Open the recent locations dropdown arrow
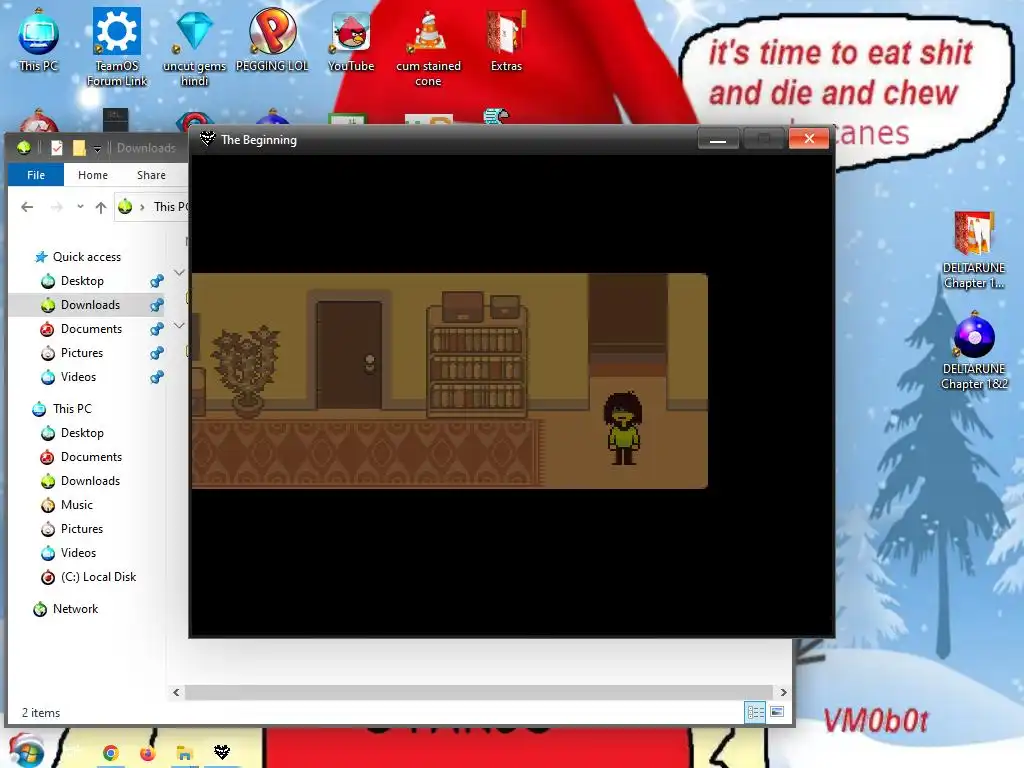The height and width of the screenshot is (768, 1024). pyautogui.click(x=80, y=206)
